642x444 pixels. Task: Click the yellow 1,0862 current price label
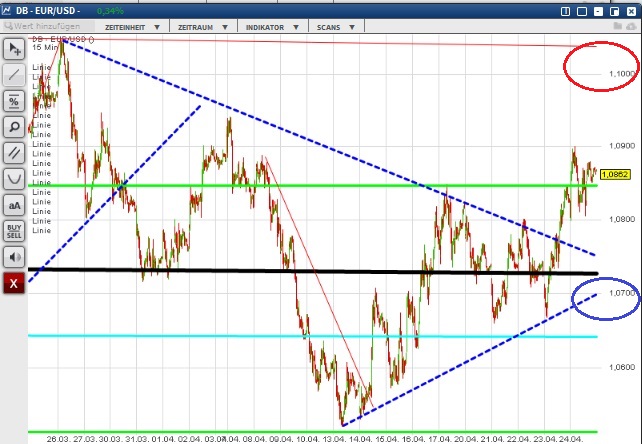[x=615, y=174]
